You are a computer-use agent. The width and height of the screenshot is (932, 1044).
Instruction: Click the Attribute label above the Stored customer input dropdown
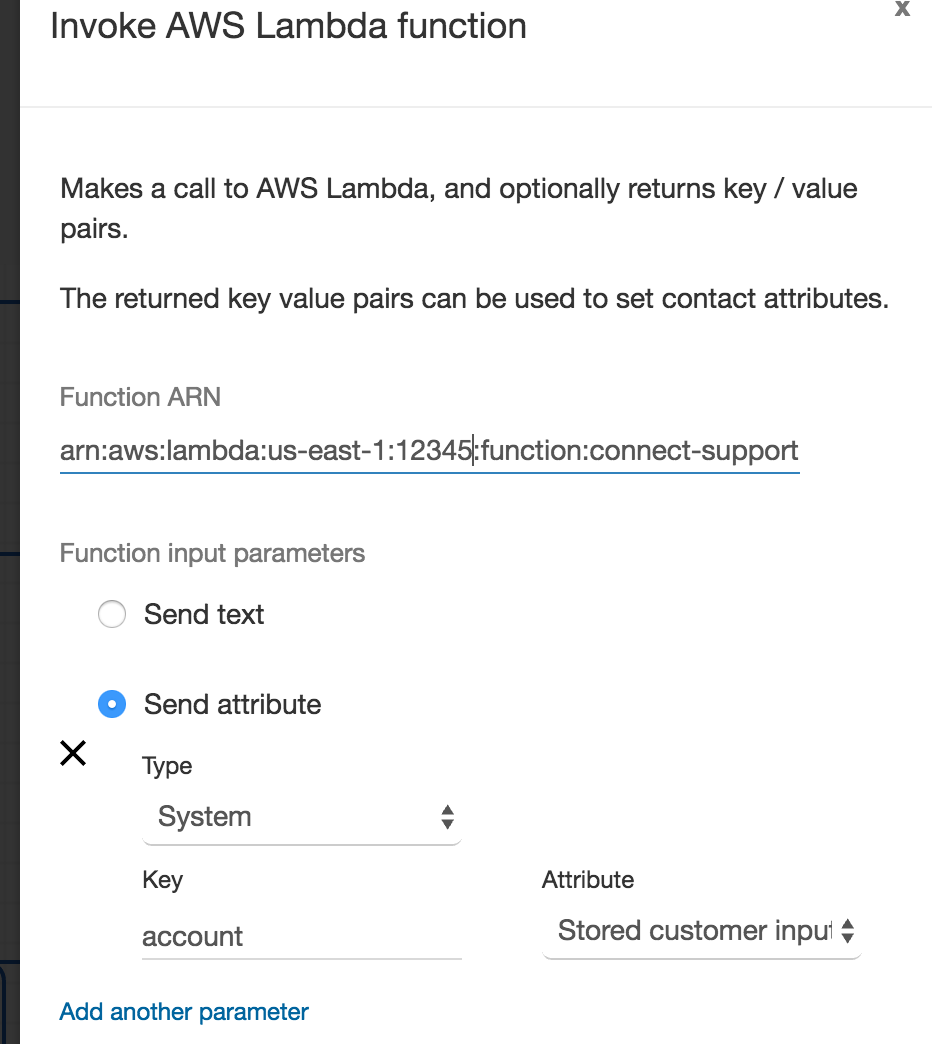coord(588,880)
